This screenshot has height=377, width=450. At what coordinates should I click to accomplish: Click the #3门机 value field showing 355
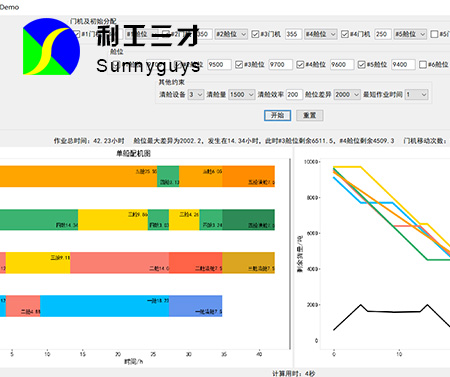(293, 34)
